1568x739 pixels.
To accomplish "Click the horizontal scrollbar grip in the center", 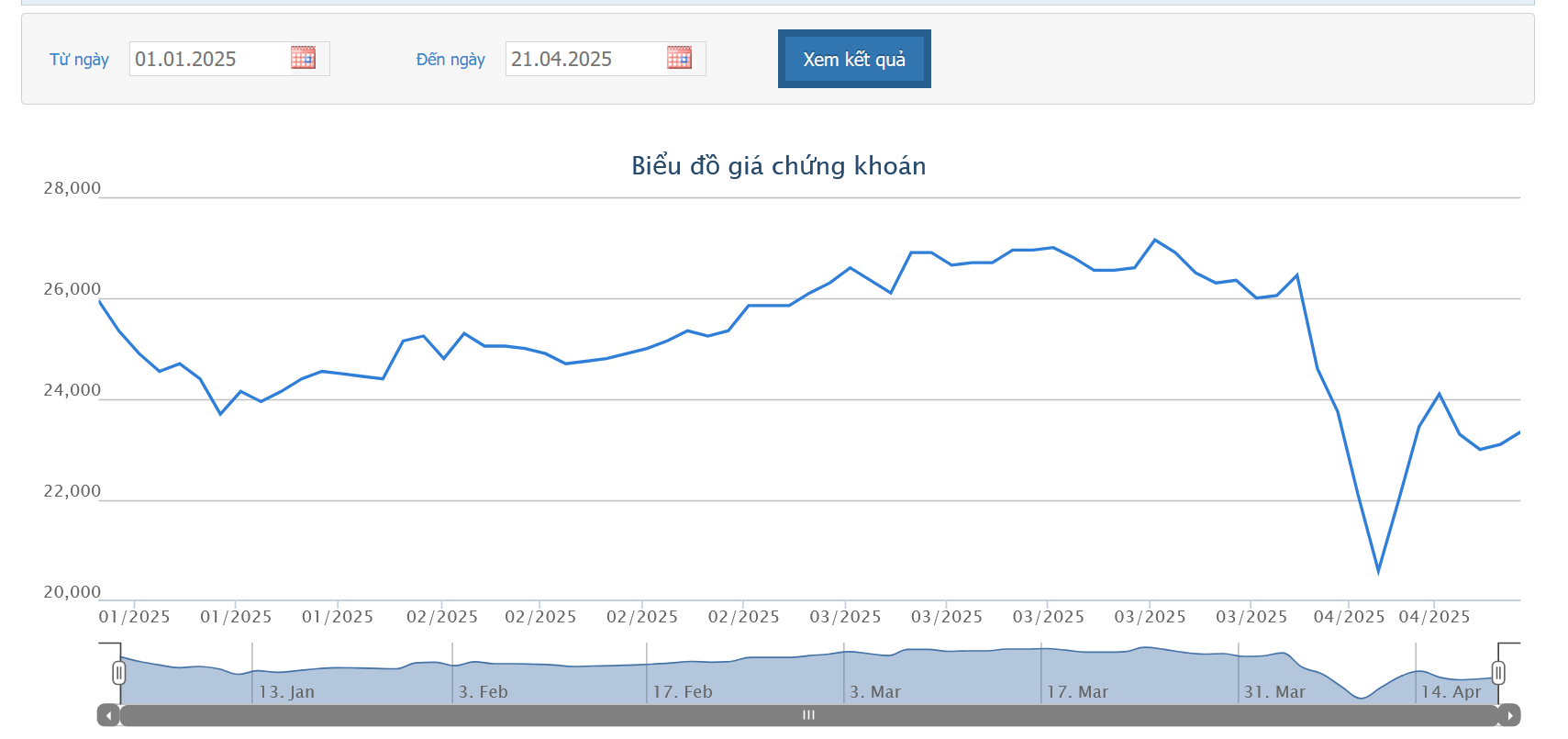I will (x=808, y=715).
